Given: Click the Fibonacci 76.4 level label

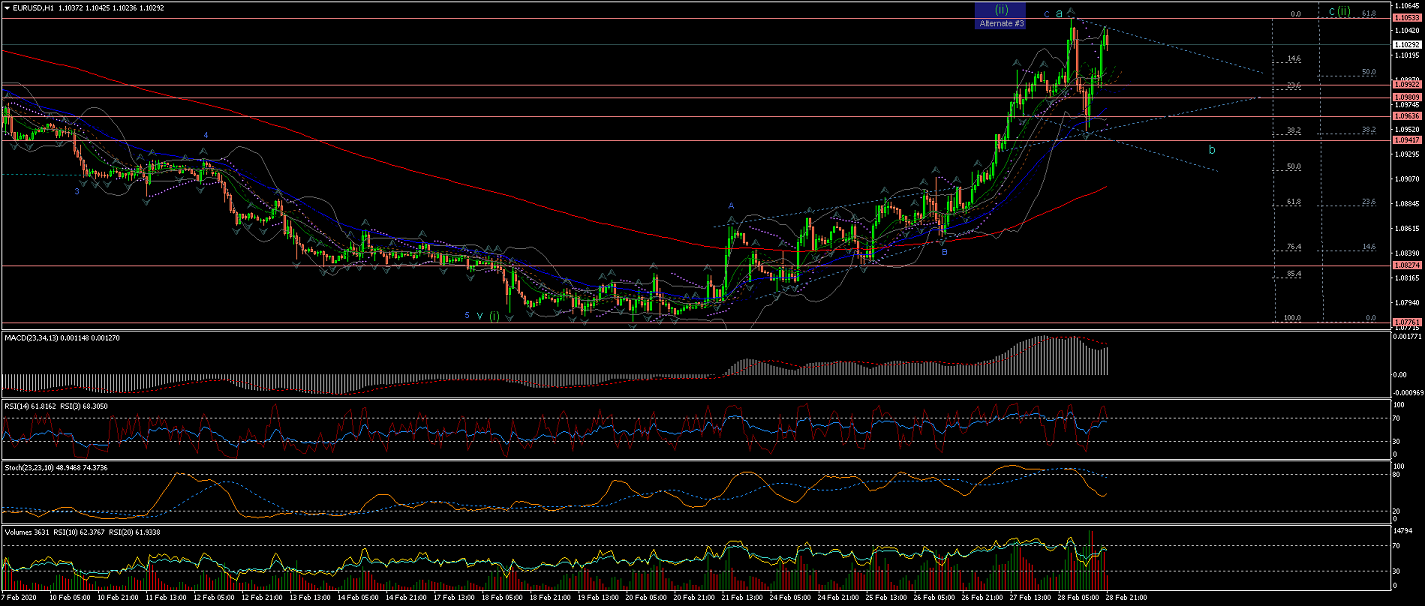Looking at the screenshot, I should 1293,247.
